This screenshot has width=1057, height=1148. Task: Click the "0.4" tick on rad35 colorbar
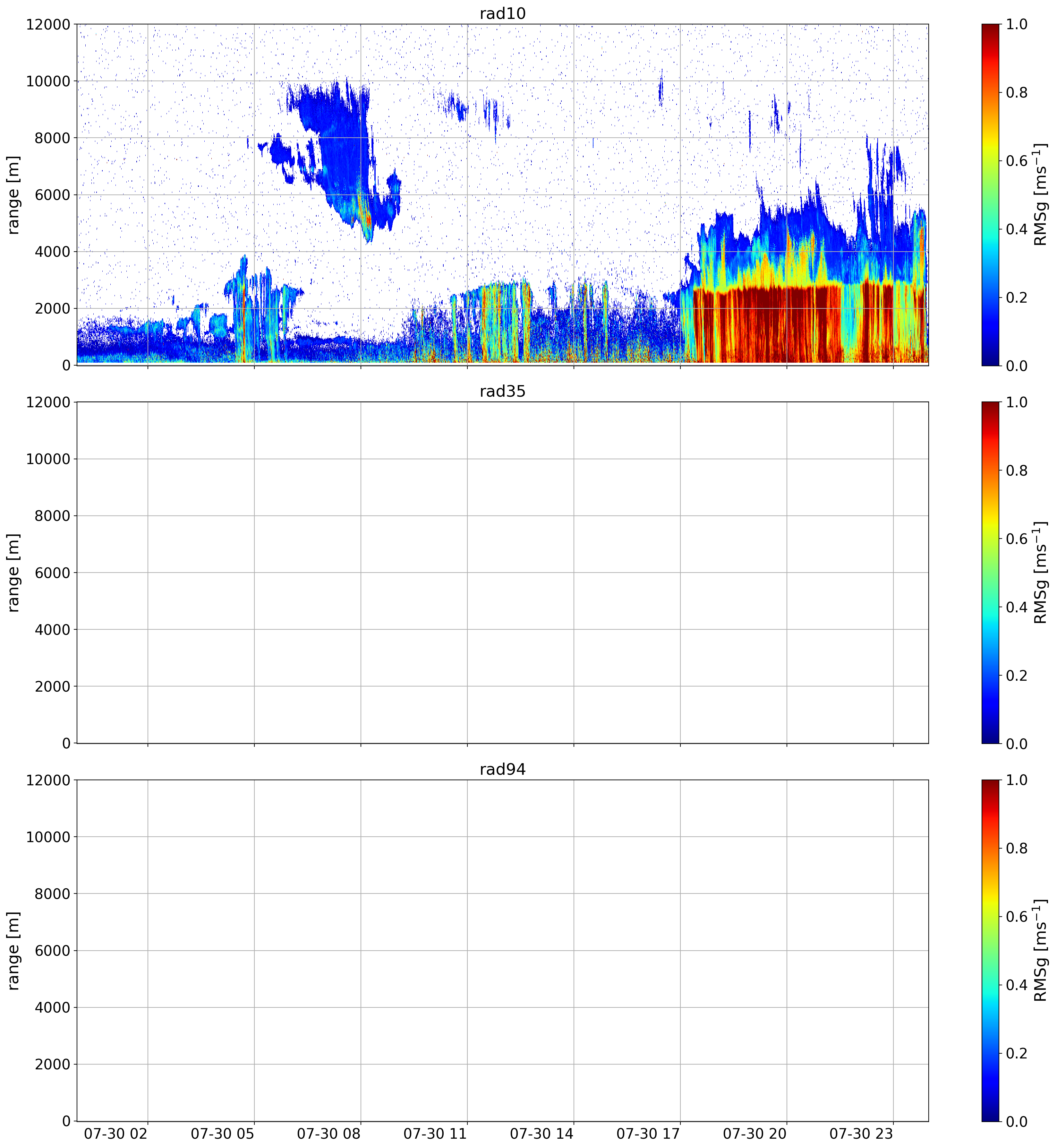pos(1017,607)
